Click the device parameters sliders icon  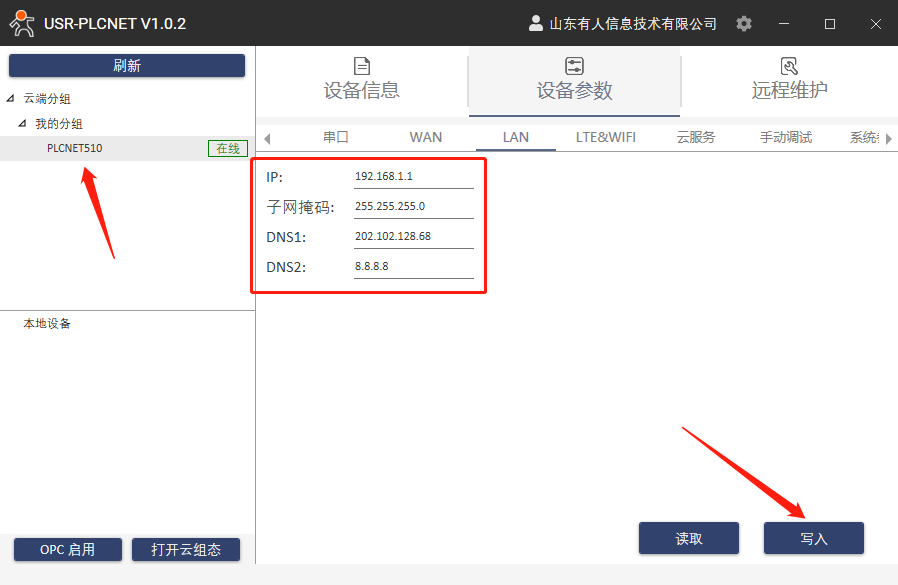pos(574,66)
